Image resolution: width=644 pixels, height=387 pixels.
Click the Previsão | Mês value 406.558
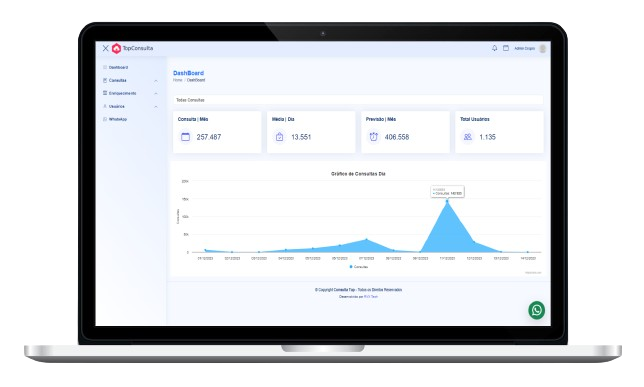[x=397, y=137]
